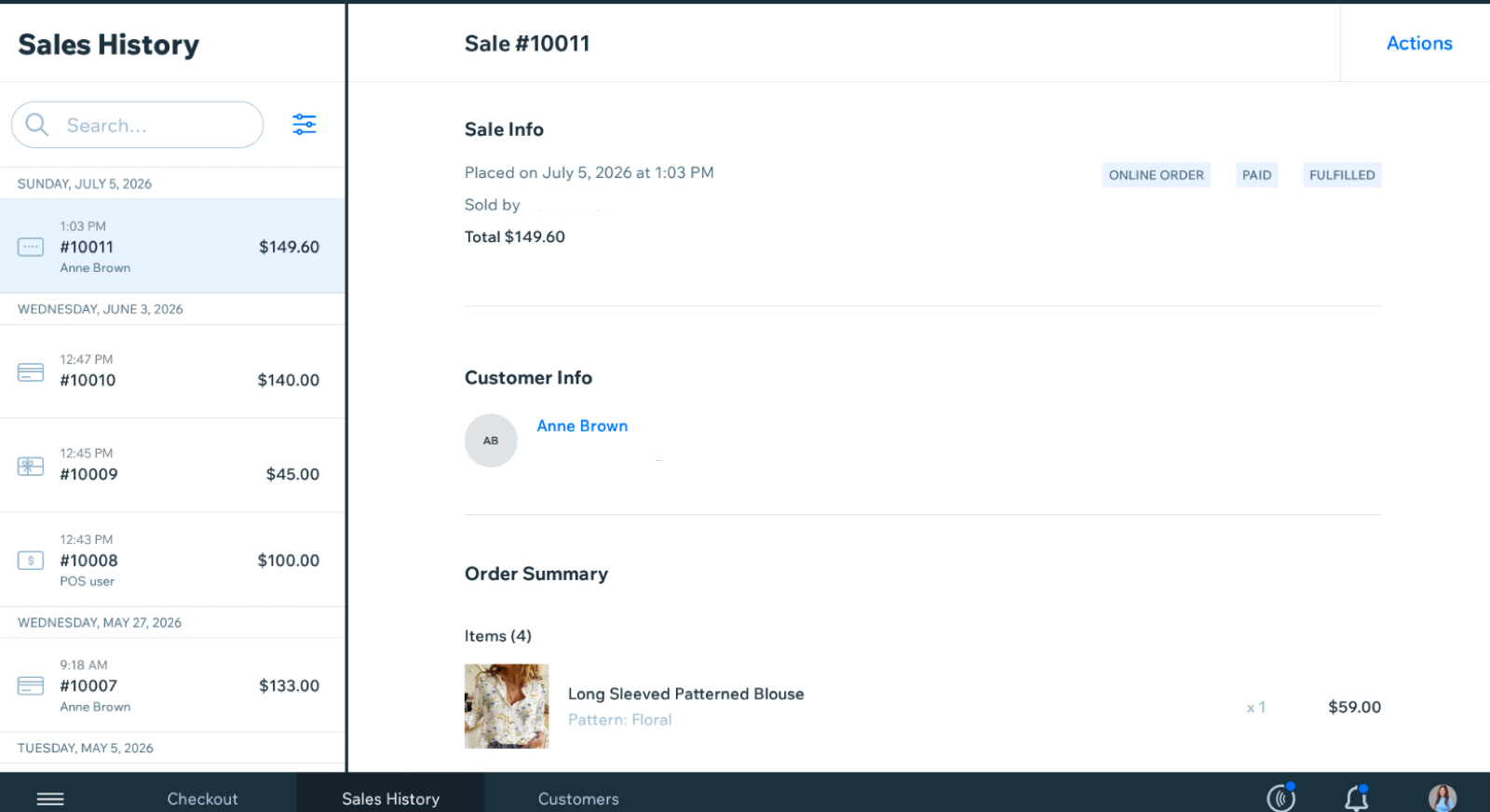
Task: Click the credit card icon for sale #10010
Action: click(x=31, y=372)
